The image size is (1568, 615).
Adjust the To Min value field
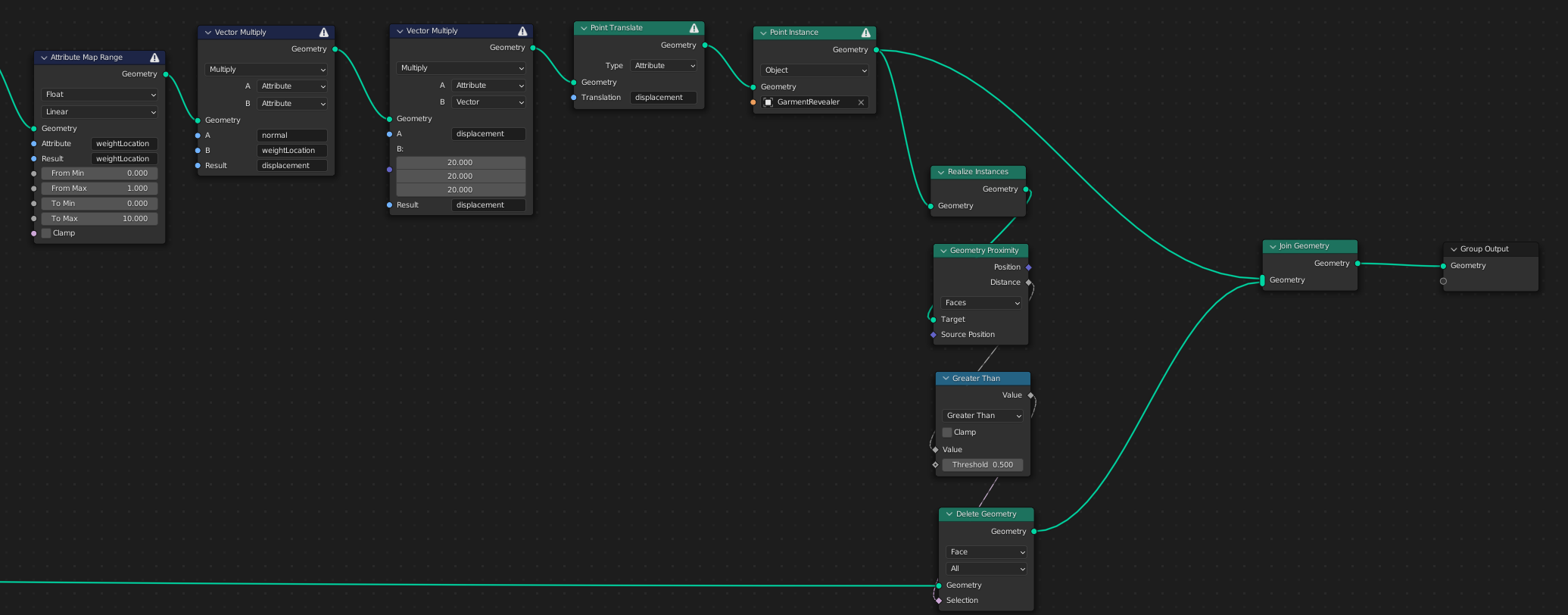100,204
